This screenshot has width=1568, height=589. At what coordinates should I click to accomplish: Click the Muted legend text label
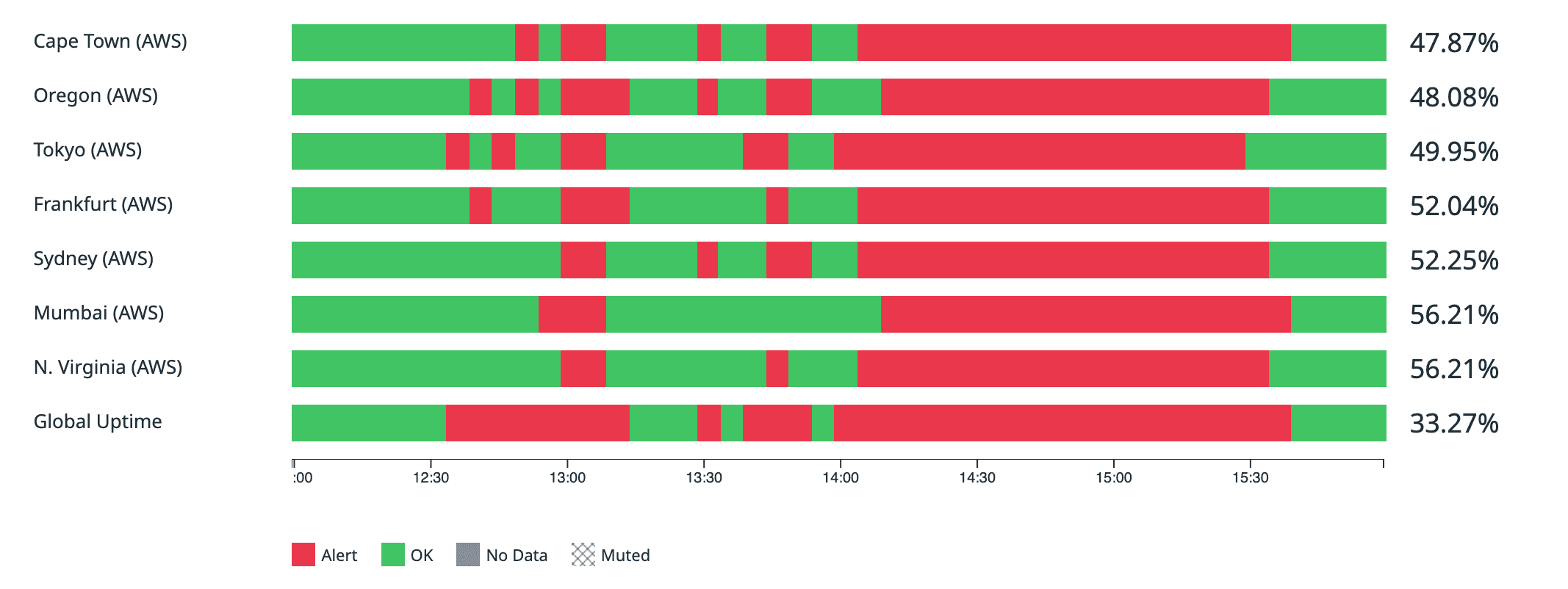625,555
